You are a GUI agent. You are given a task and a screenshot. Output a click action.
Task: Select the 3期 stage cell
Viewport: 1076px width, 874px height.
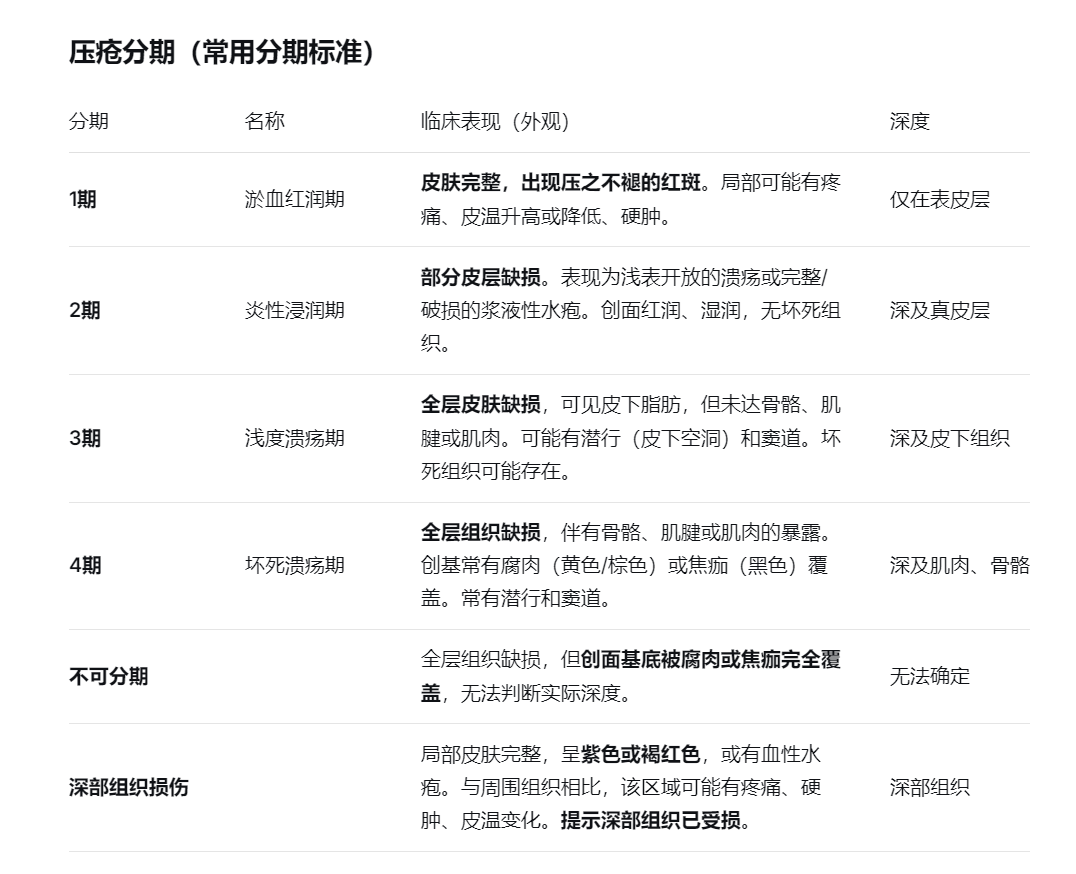(x=85, y=438)
